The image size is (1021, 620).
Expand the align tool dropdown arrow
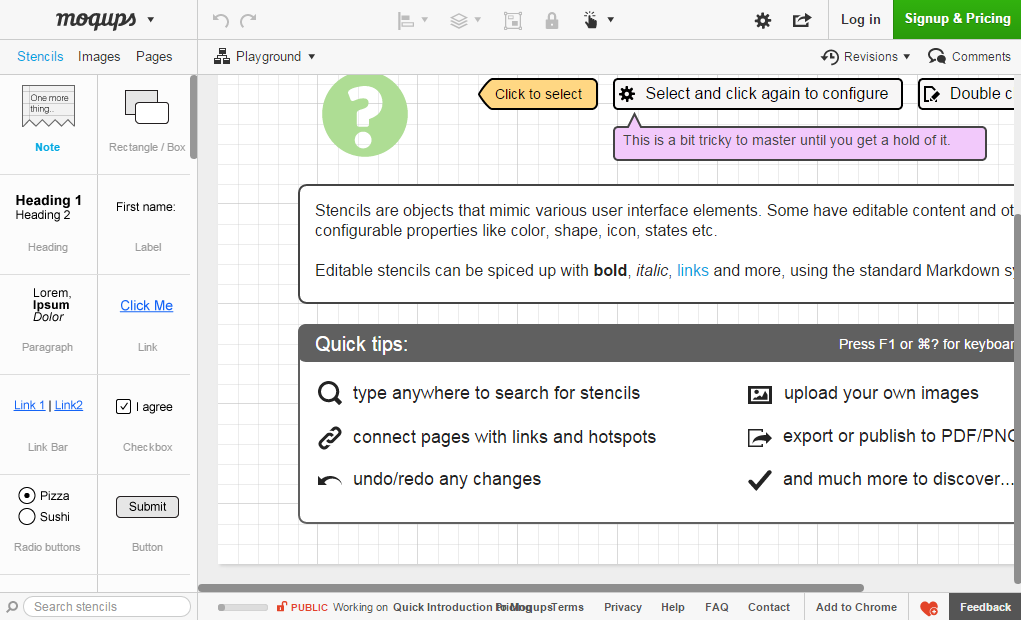425,20
